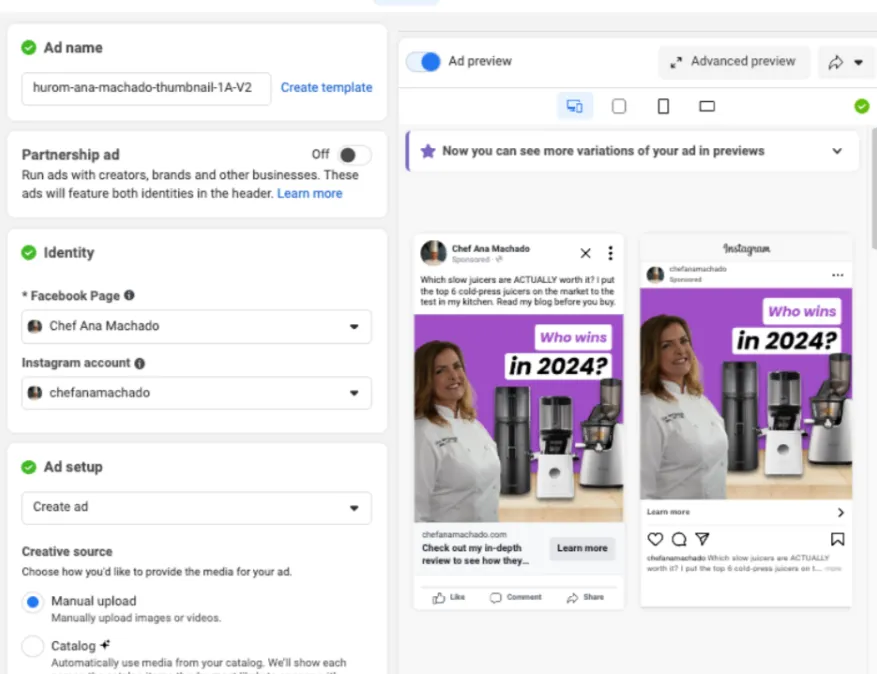
Task: Click the green check next to Identity
Action: point(29,253)
